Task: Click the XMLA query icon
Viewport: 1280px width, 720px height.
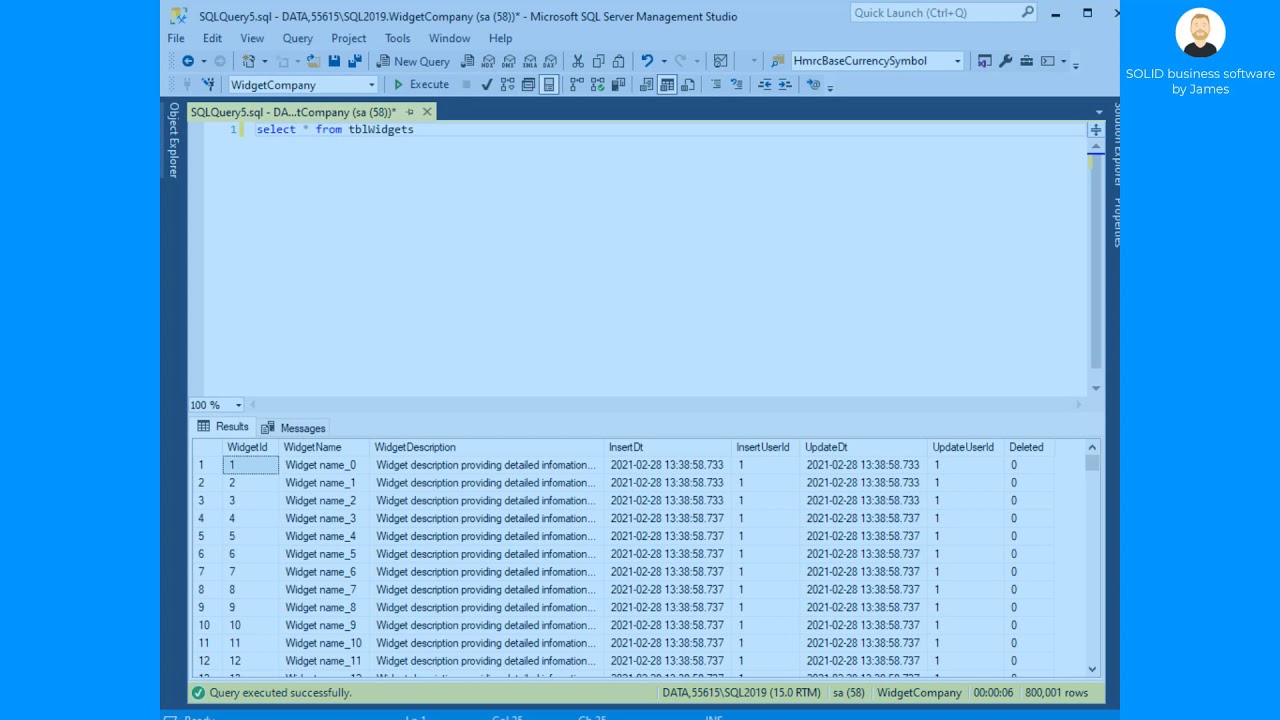Action: (530, 61)
